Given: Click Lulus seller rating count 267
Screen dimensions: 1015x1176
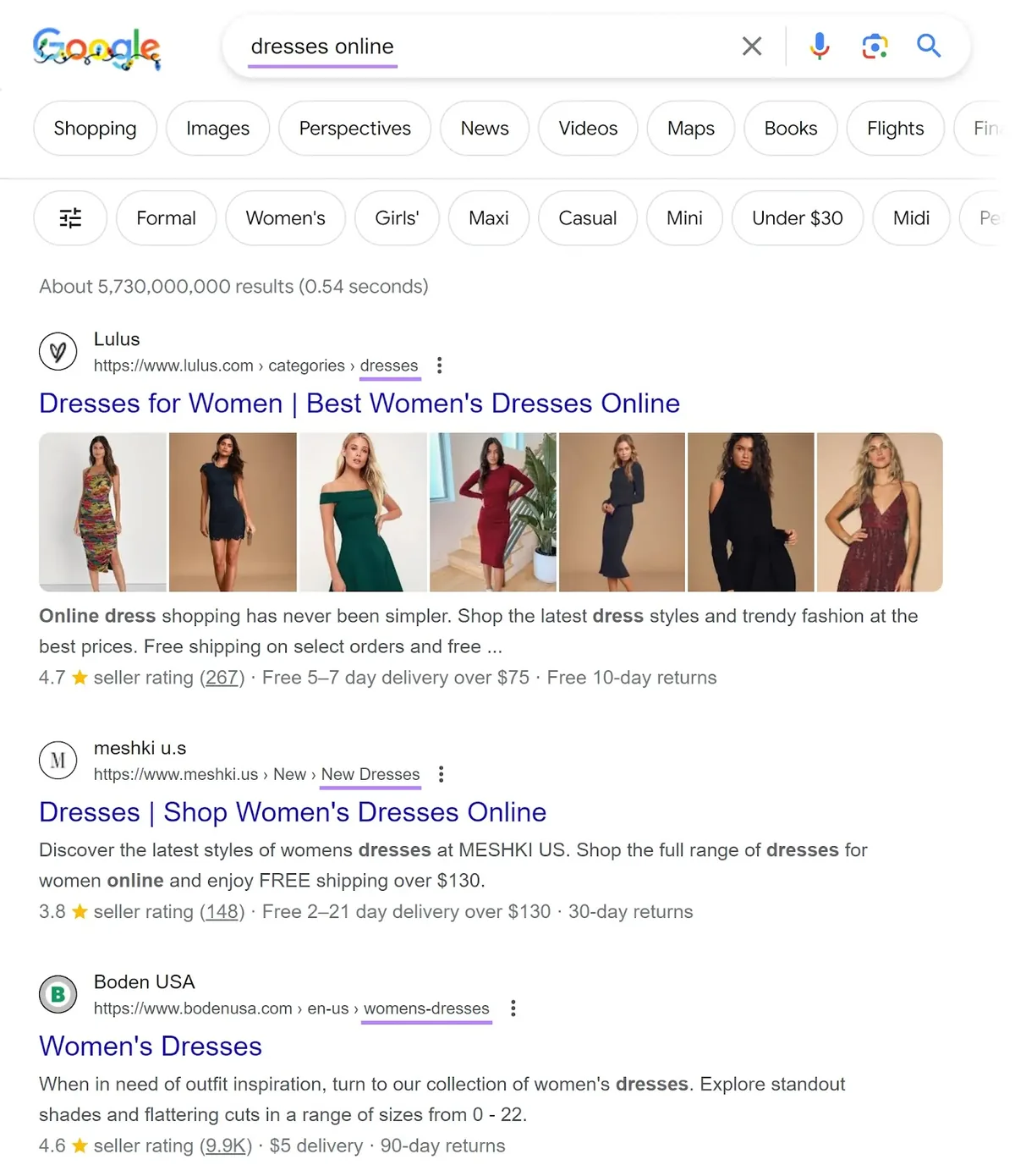Looking at the screenshot, I should [222, 678].
